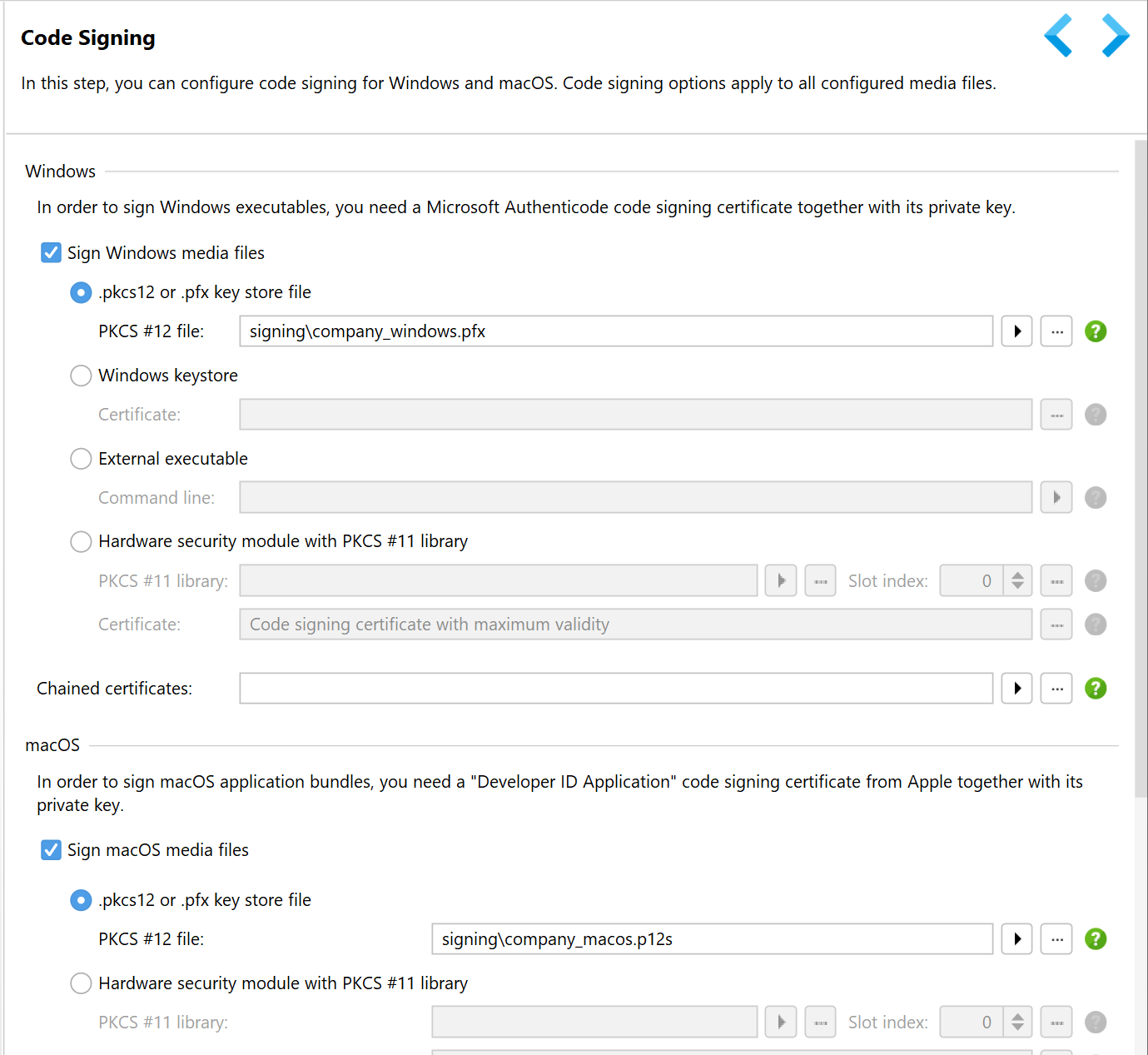Viewport: 1148px width, 1055px height.
Task: Open help for Windows PKCS #12 file
Action: (1096, 331)
